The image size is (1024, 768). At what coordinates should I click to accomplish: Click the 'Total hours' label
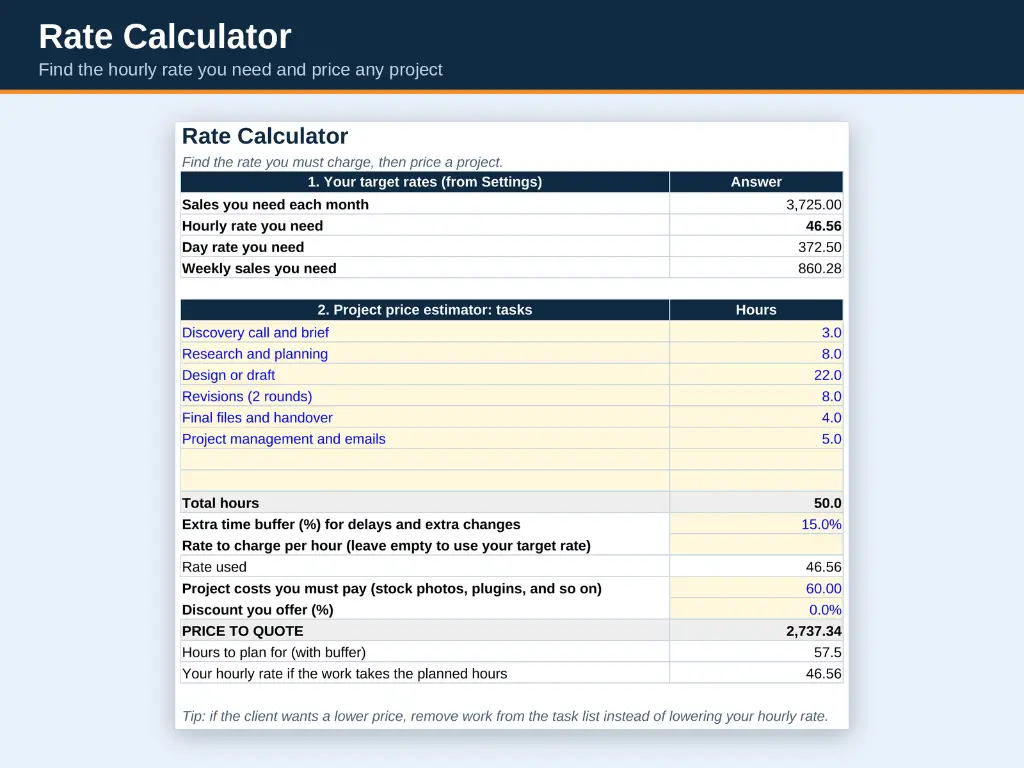[x=220, y=503]
